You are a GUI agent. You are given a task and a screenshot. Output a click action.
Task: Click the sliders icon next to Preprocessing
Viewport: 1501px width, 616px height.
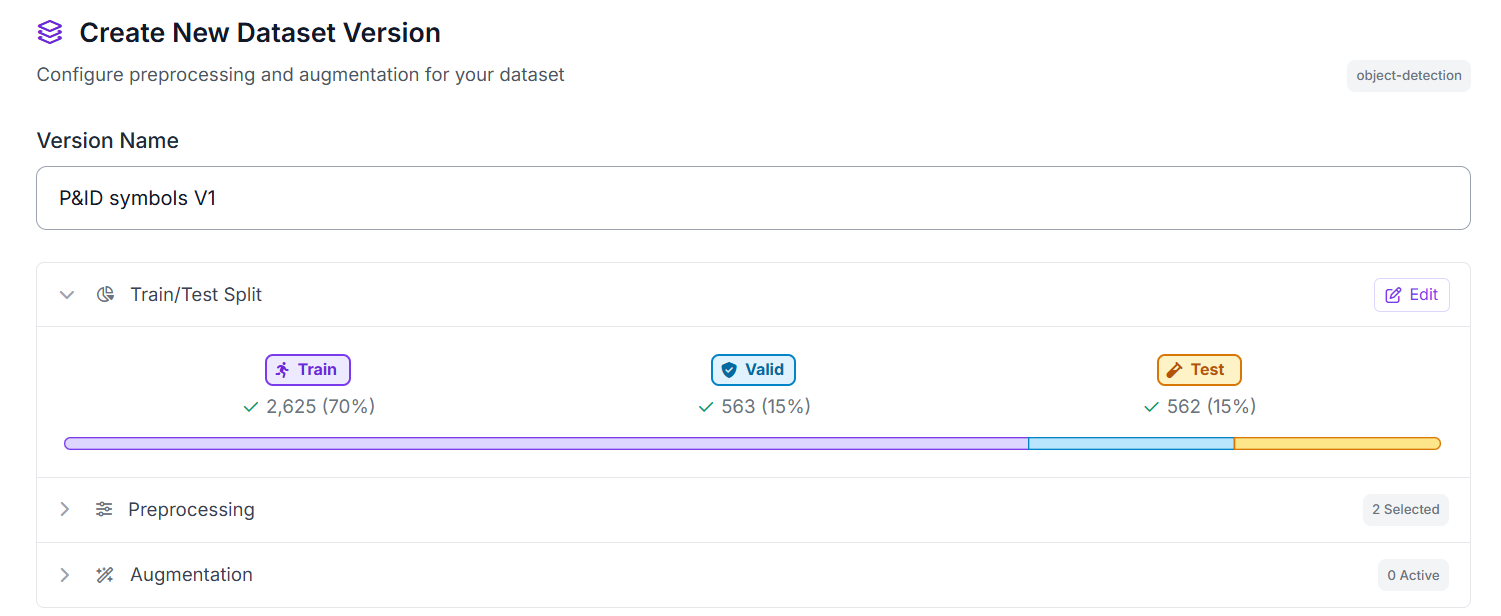pos(104,510)
